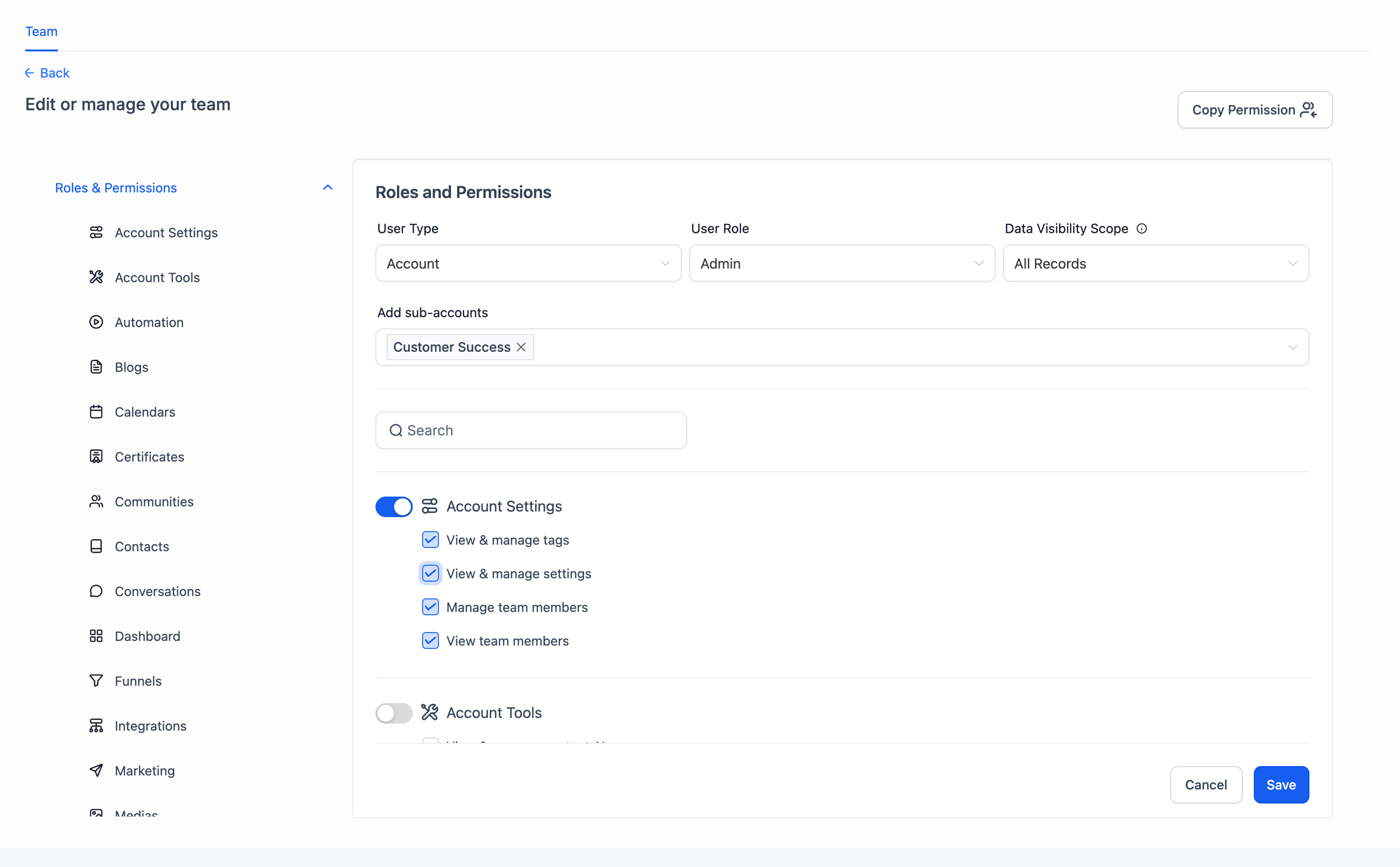This screenshot has height=867, width=1400.
Task: Enable the Account Tools toggle
Action: [x=394, y=713]
